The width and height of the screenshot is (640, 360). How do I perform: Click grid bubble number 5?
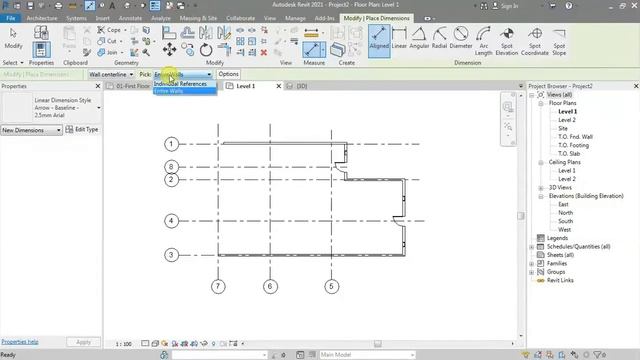tap(331, 287)
